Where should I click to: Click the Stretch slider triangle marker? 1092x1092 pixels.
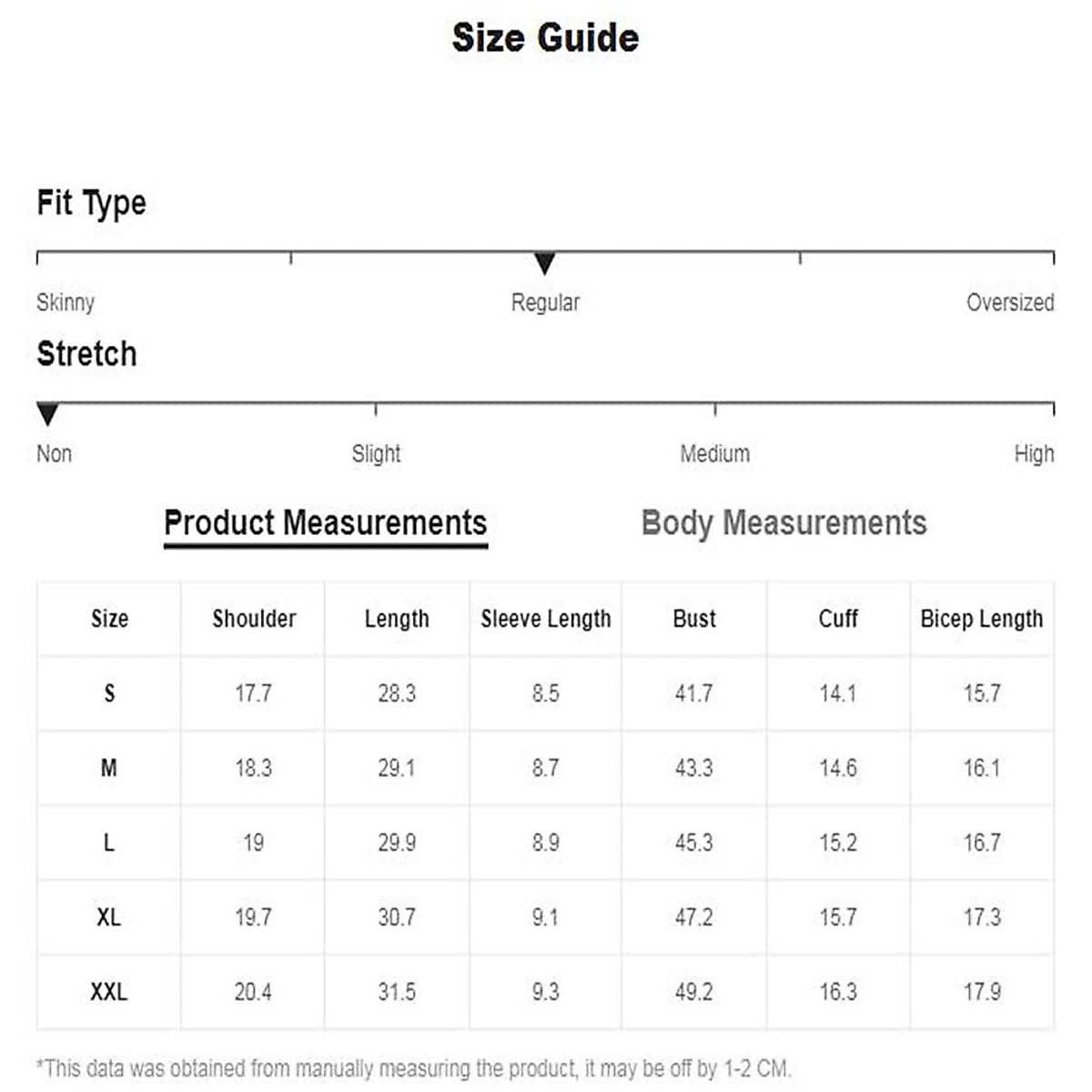48,414
